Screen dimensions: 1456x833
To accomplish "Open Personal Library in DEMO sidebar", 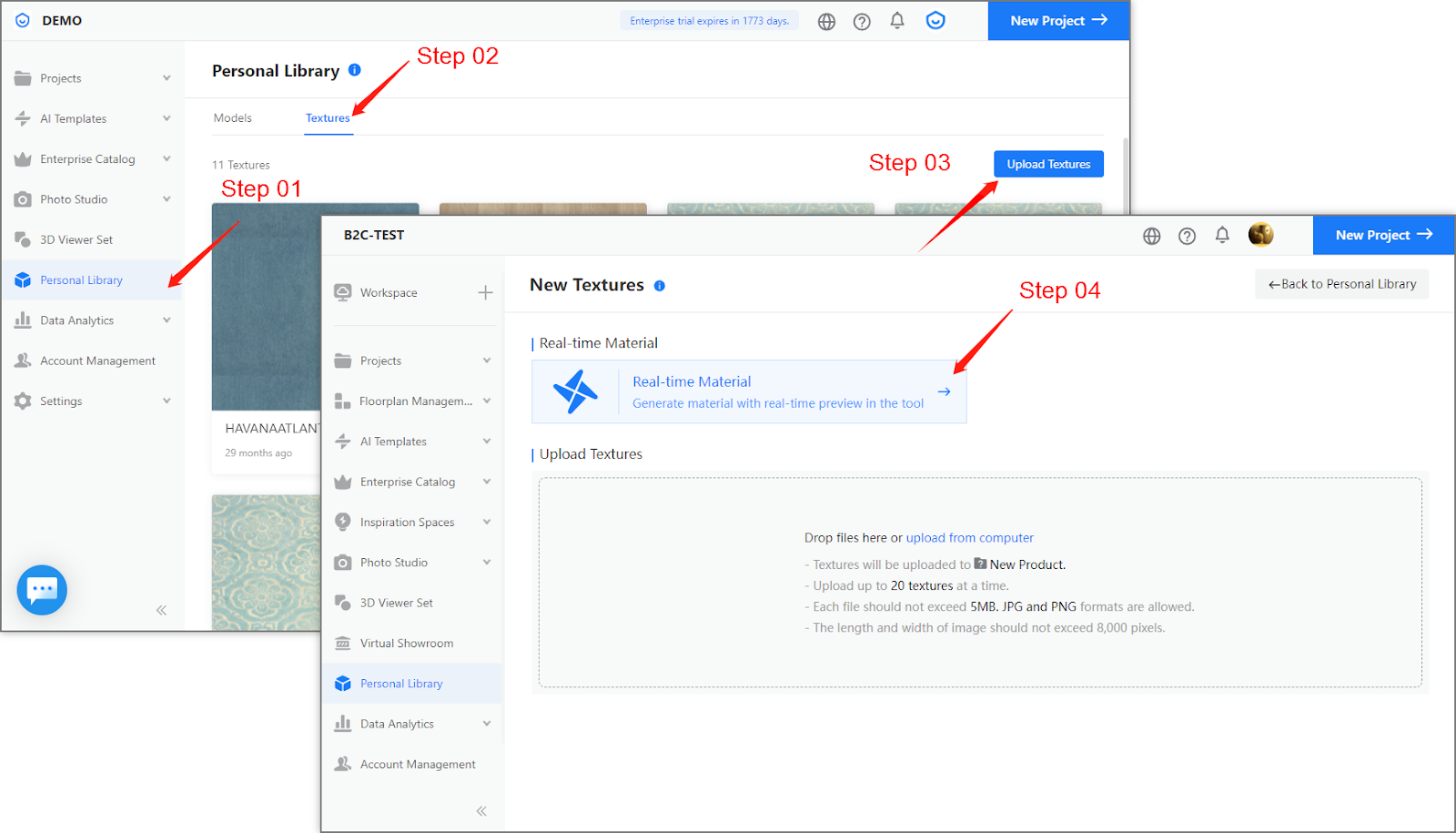I will 92,280.
